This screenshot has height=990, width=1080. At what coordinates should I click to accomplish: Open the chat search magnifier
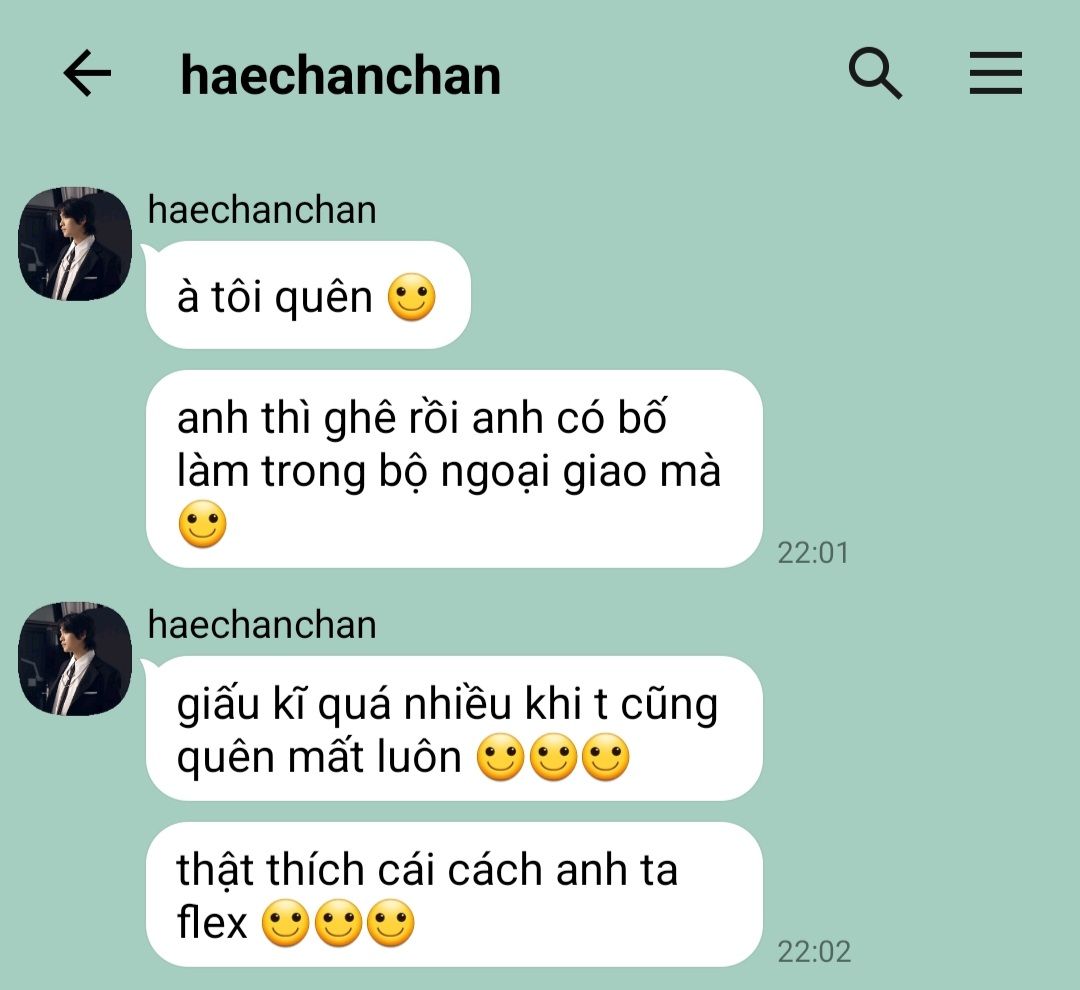point(875,73)
